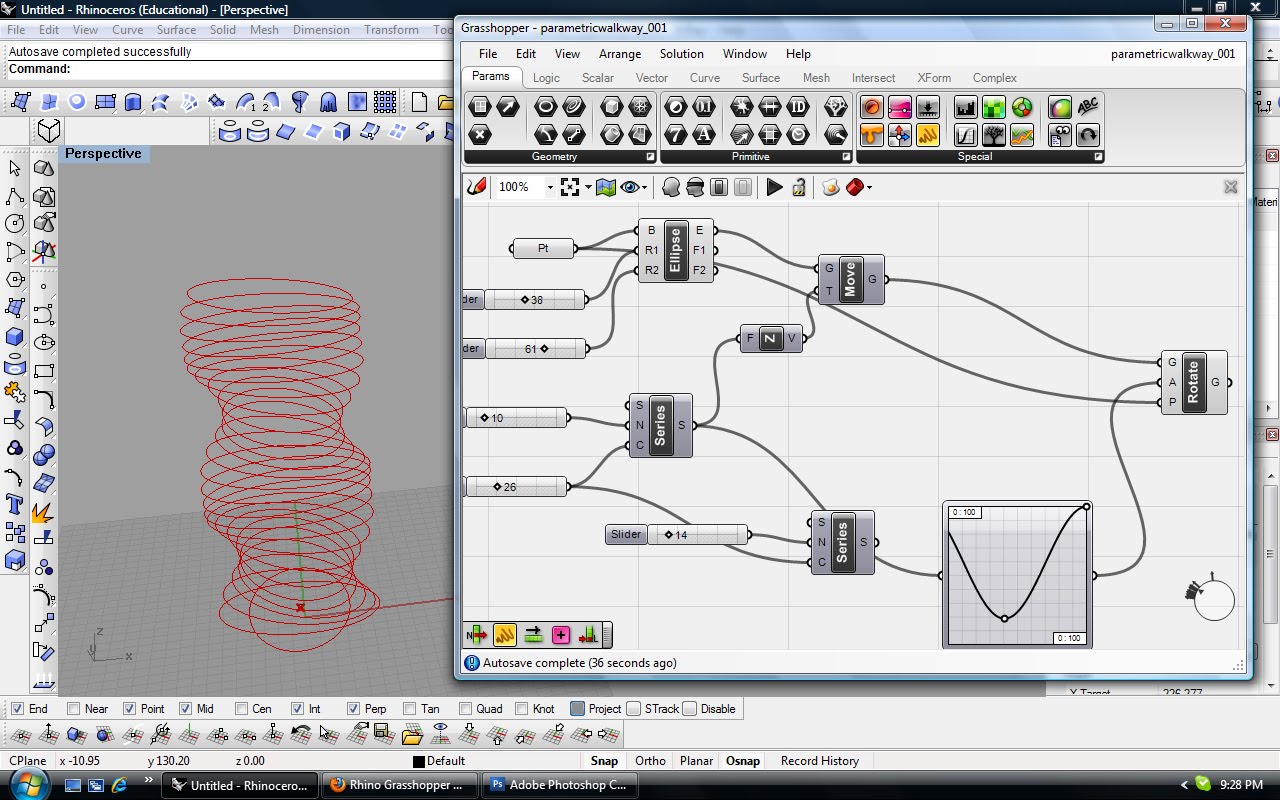Expand the Geometry panel corner arrow
Screen dimensions: 1280x800
[651, 155]
